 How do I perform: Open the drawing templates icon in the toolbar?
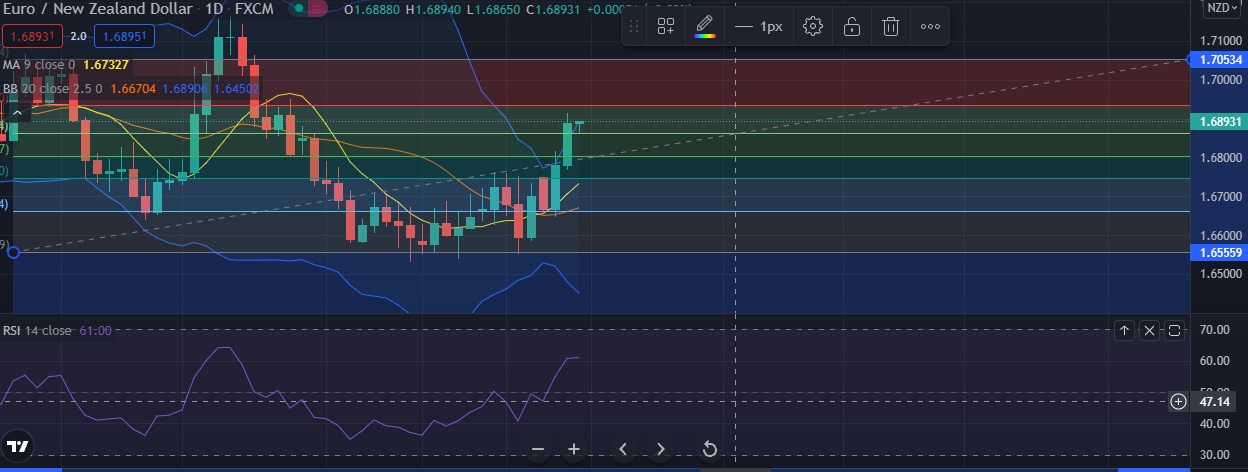(x=665, y=27)
